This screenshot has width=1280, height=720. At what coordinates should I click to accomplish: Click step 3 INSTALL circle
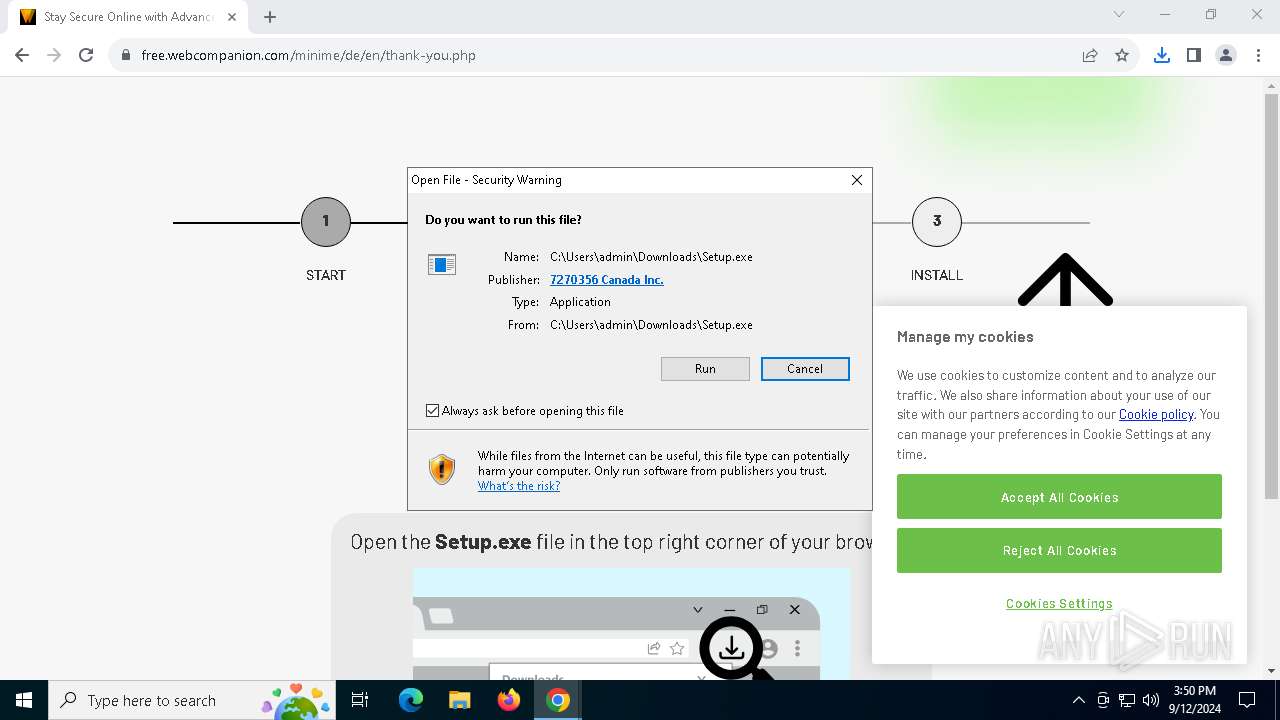[937, 222]
